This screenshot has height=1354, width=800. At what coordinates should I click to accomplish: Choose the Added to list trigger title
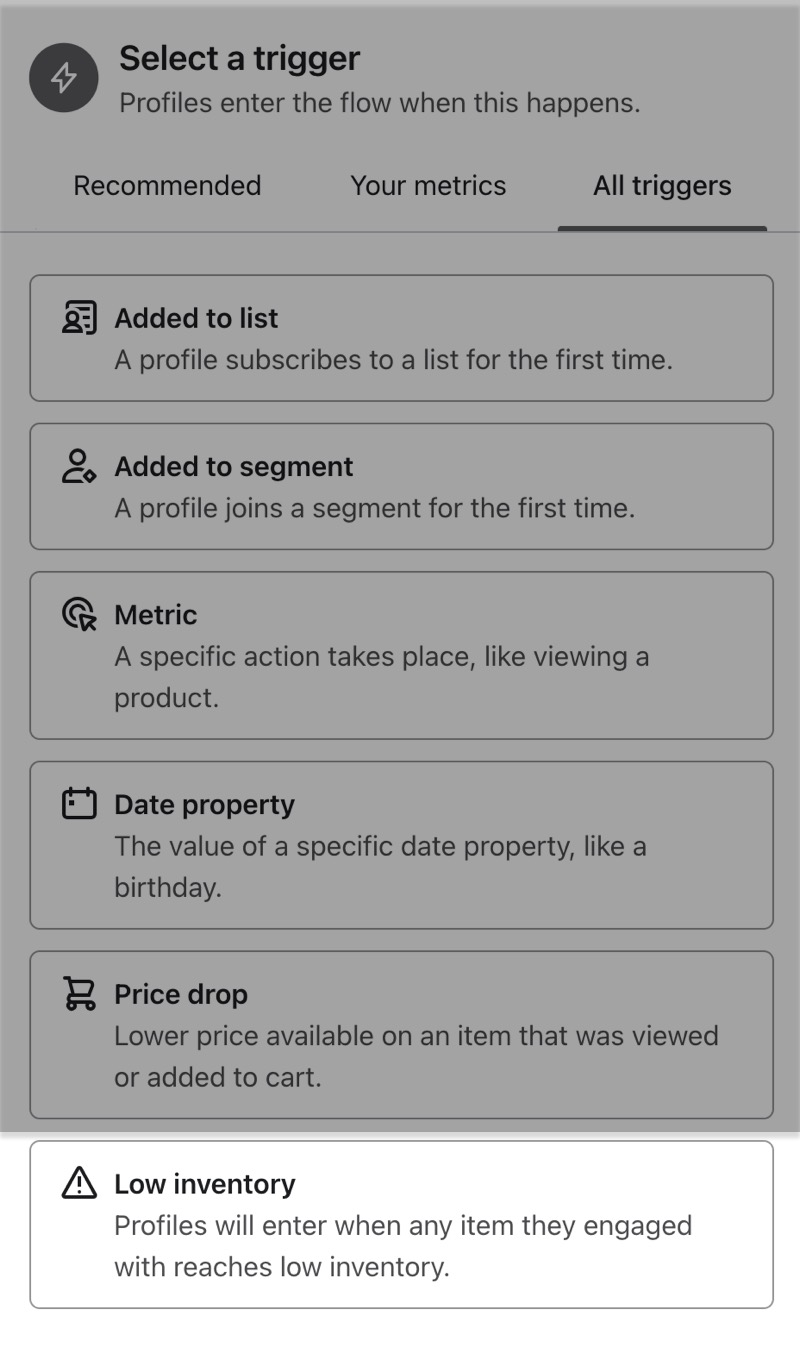click(x=196, y=318)
